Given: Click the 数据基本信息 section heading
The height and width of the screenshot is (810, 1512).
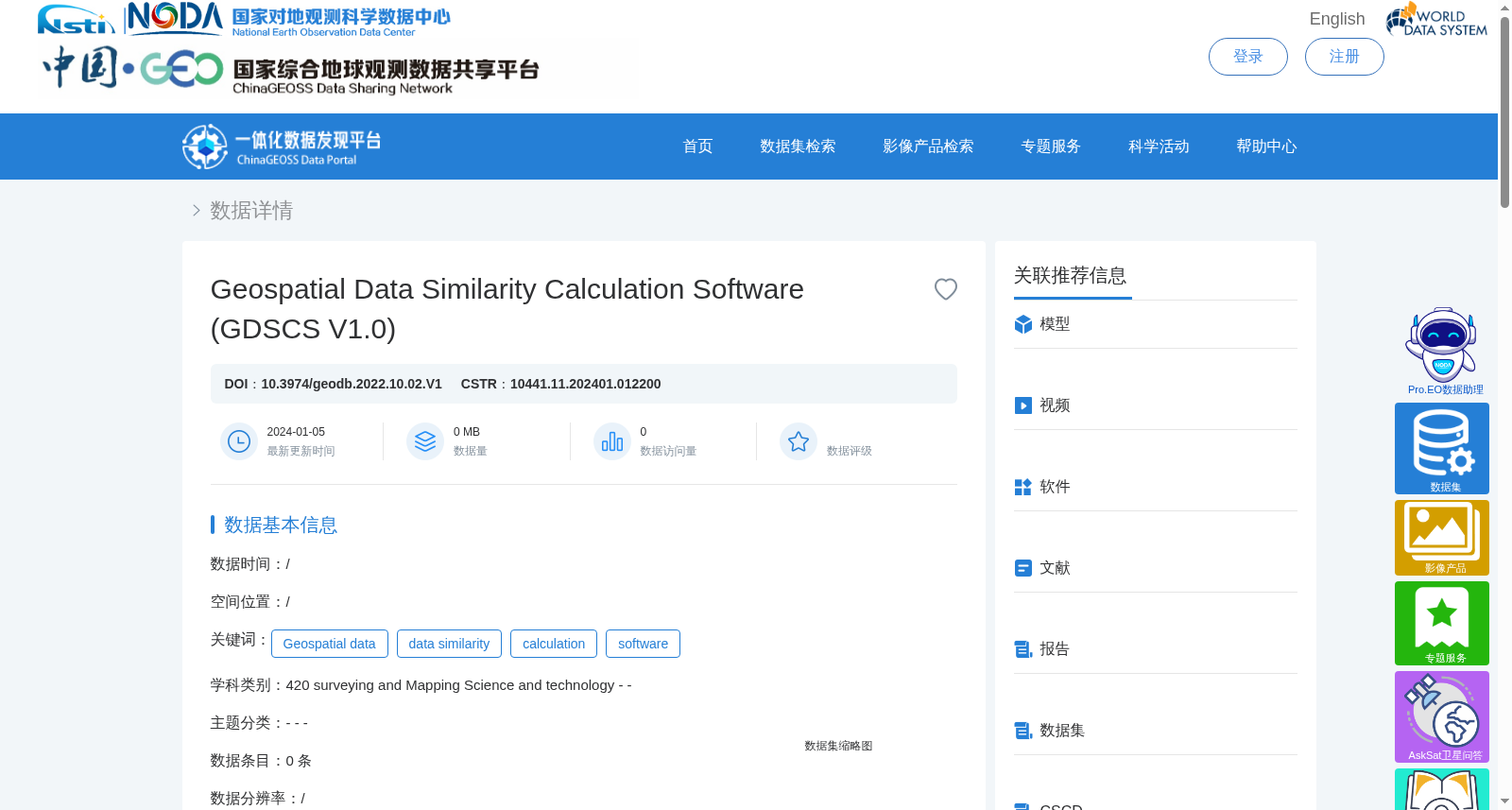Looking at the screenshot, I should [x=281, y=525].
